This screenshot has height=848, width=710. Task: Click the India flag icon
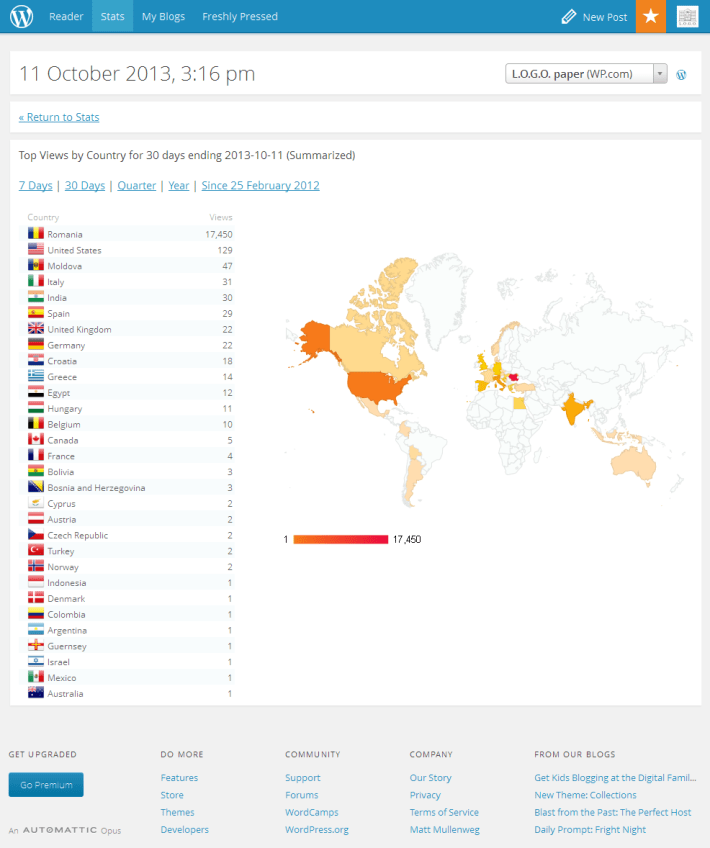tap(36, 297)
